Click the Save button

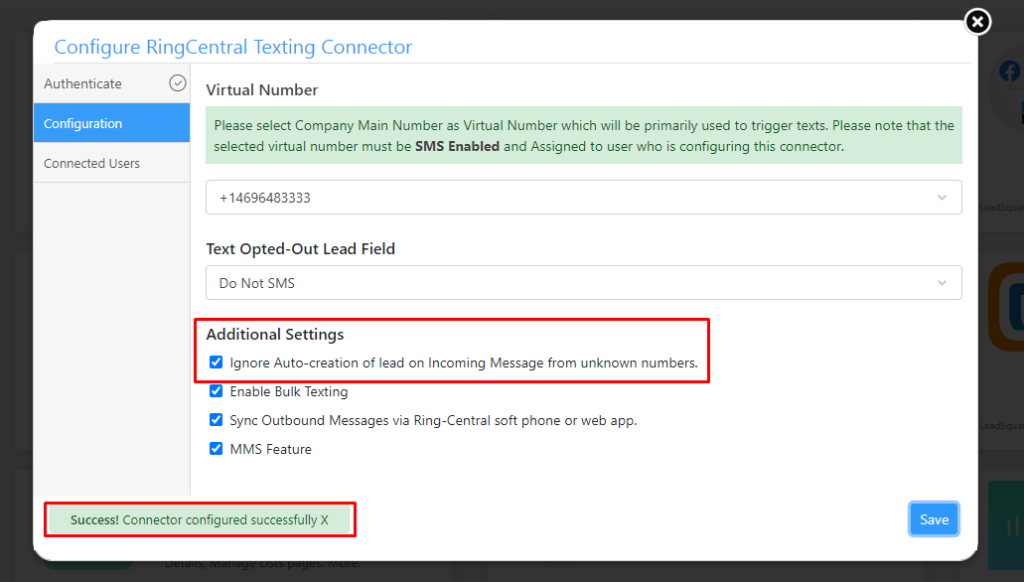coord(933,519)
